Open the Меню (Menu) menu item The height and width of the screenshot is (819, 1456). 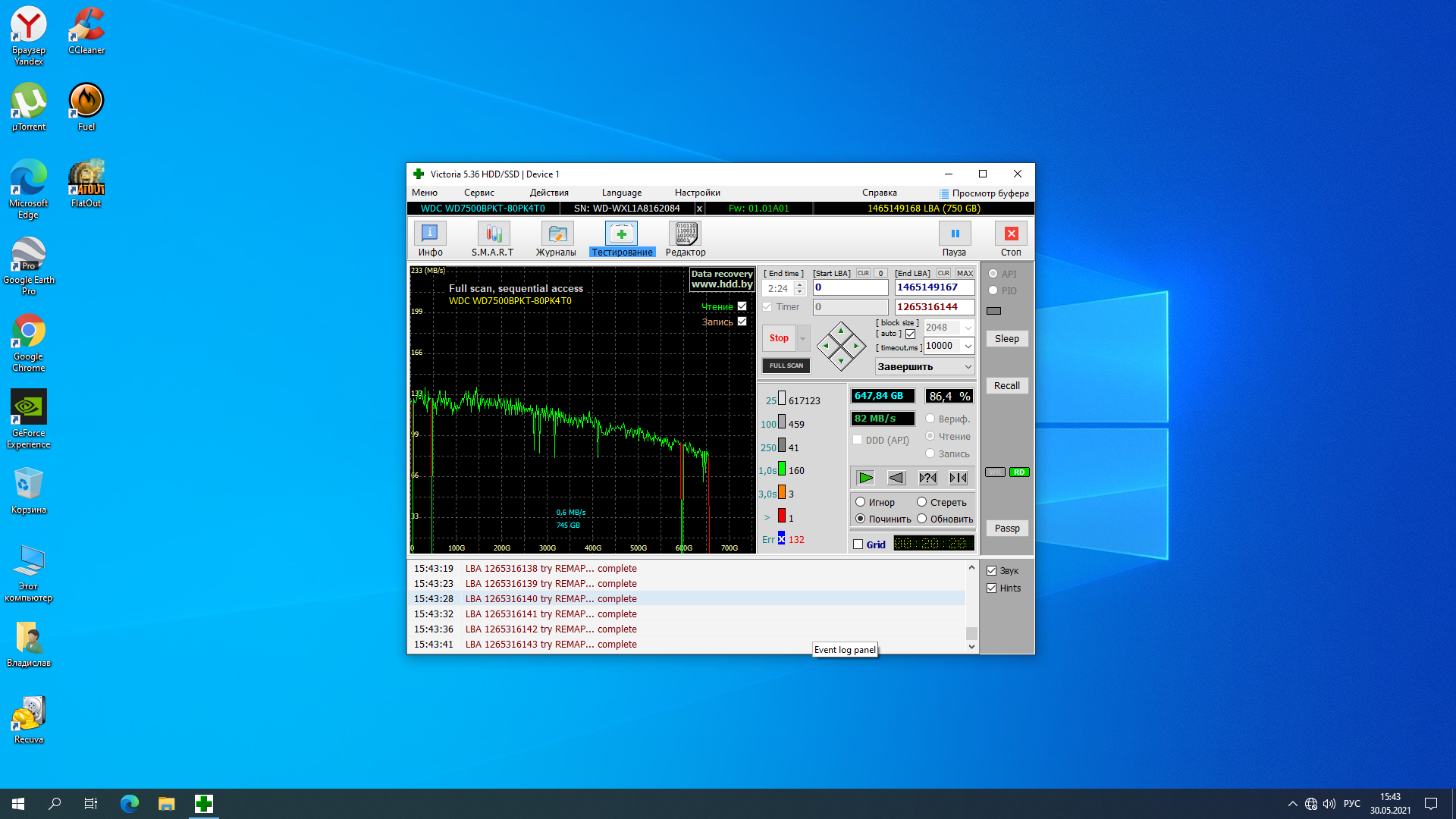tap(424, 192)
